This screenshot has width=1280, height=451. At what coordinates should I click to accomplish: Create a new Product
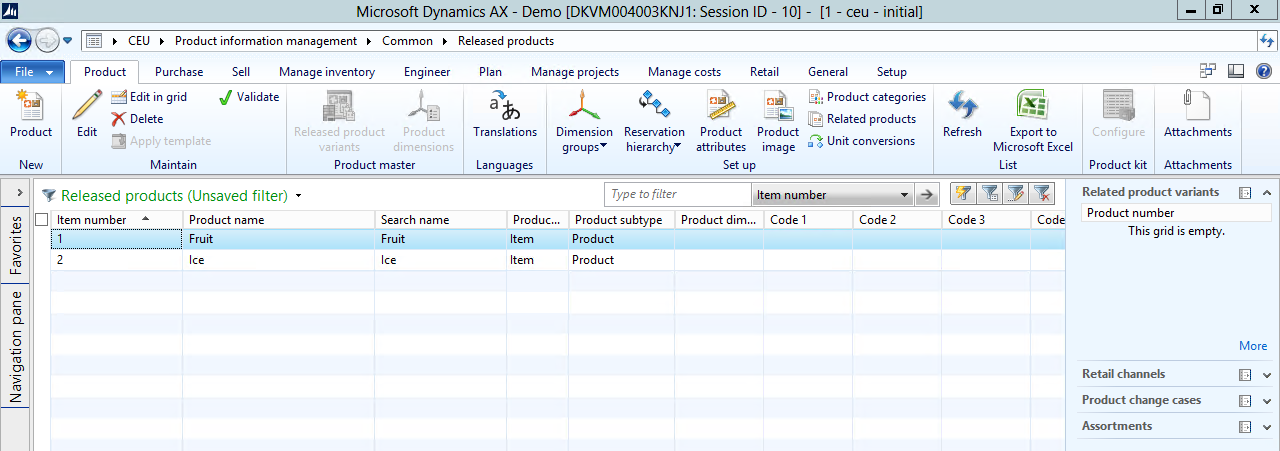pos(31,115)
